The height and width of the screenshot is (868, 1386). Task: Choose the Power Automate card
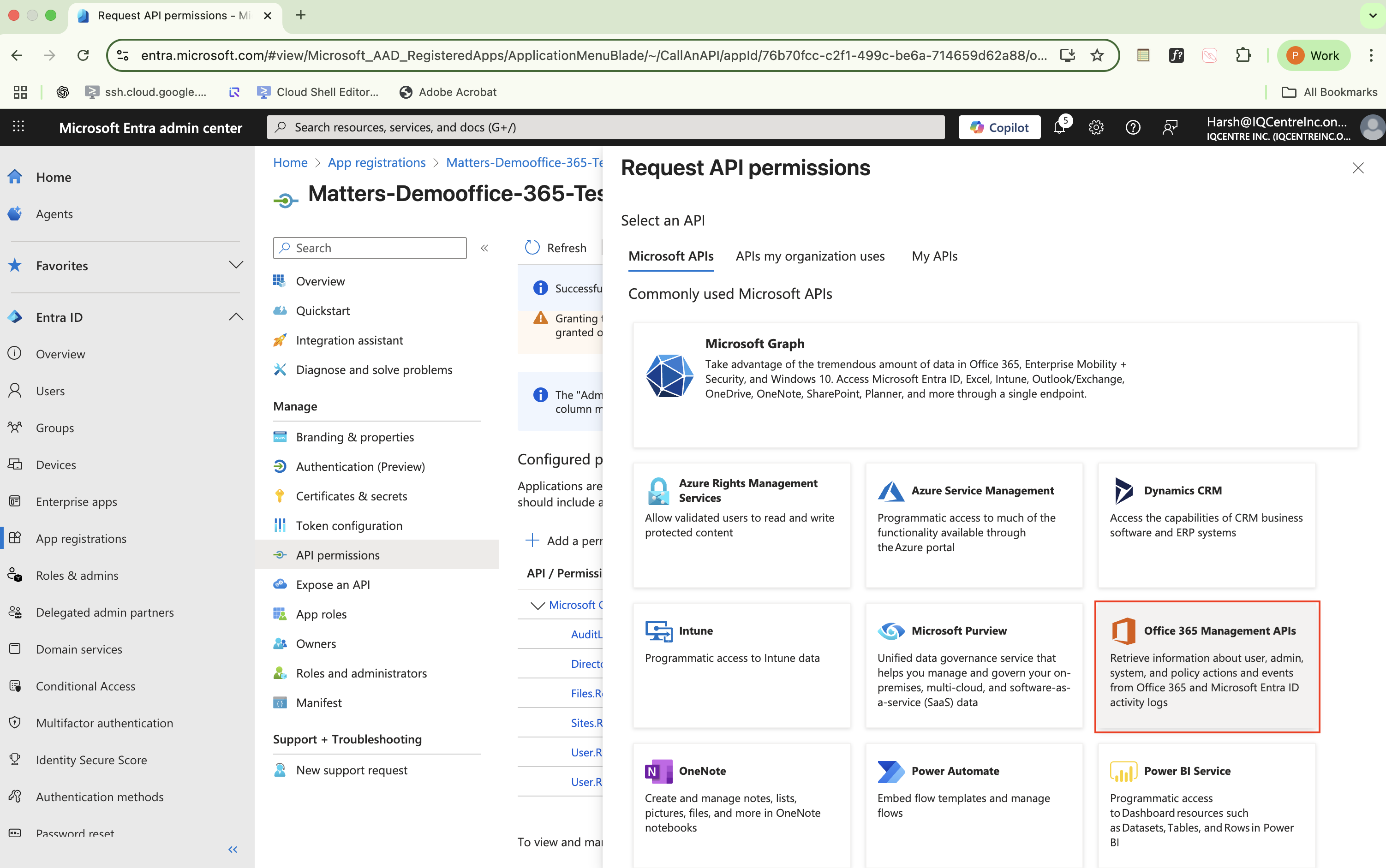coord(974,805)
